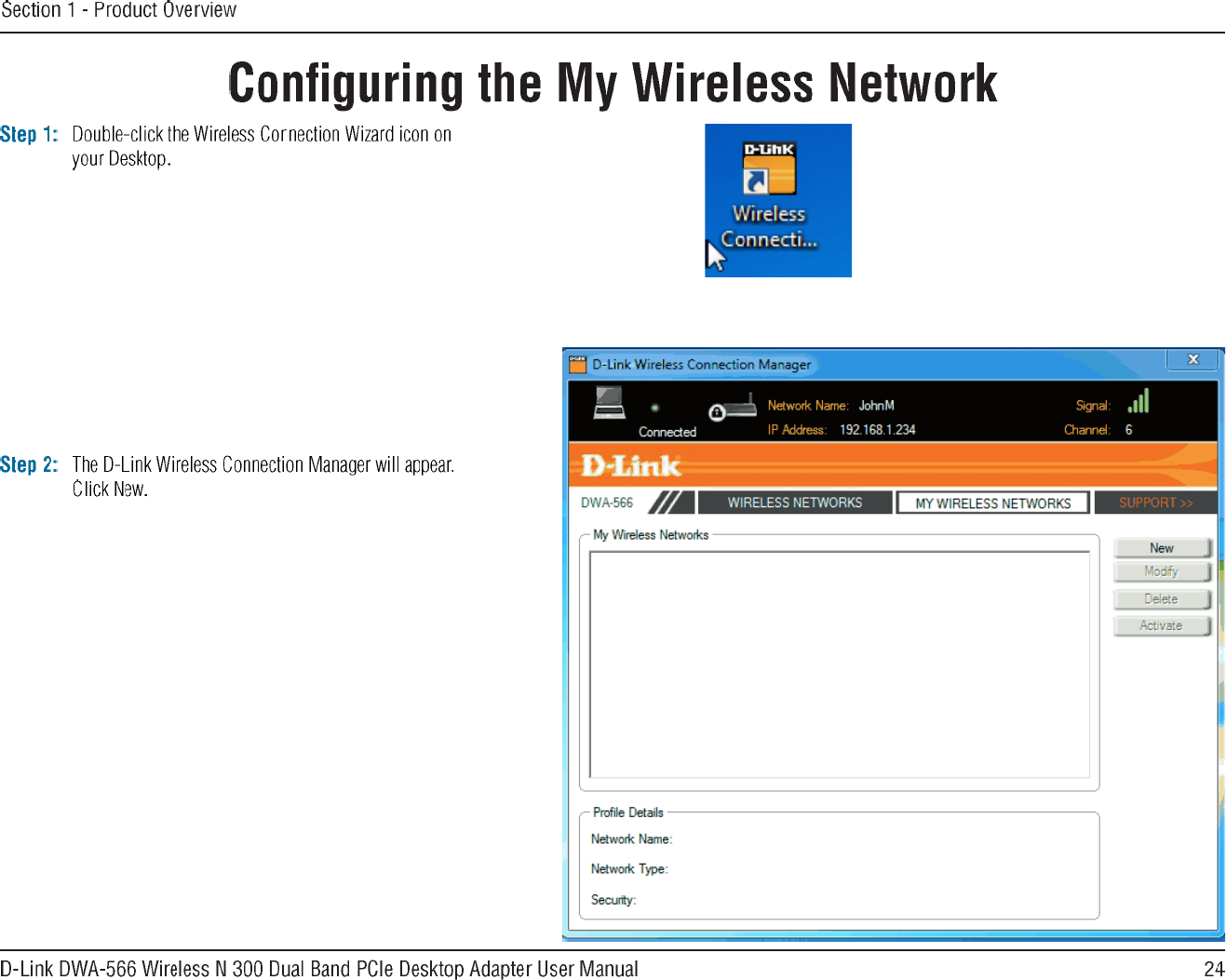Click the green connection status dot
The width and height of the screenshot is (1226, 980).
(655, 408)
